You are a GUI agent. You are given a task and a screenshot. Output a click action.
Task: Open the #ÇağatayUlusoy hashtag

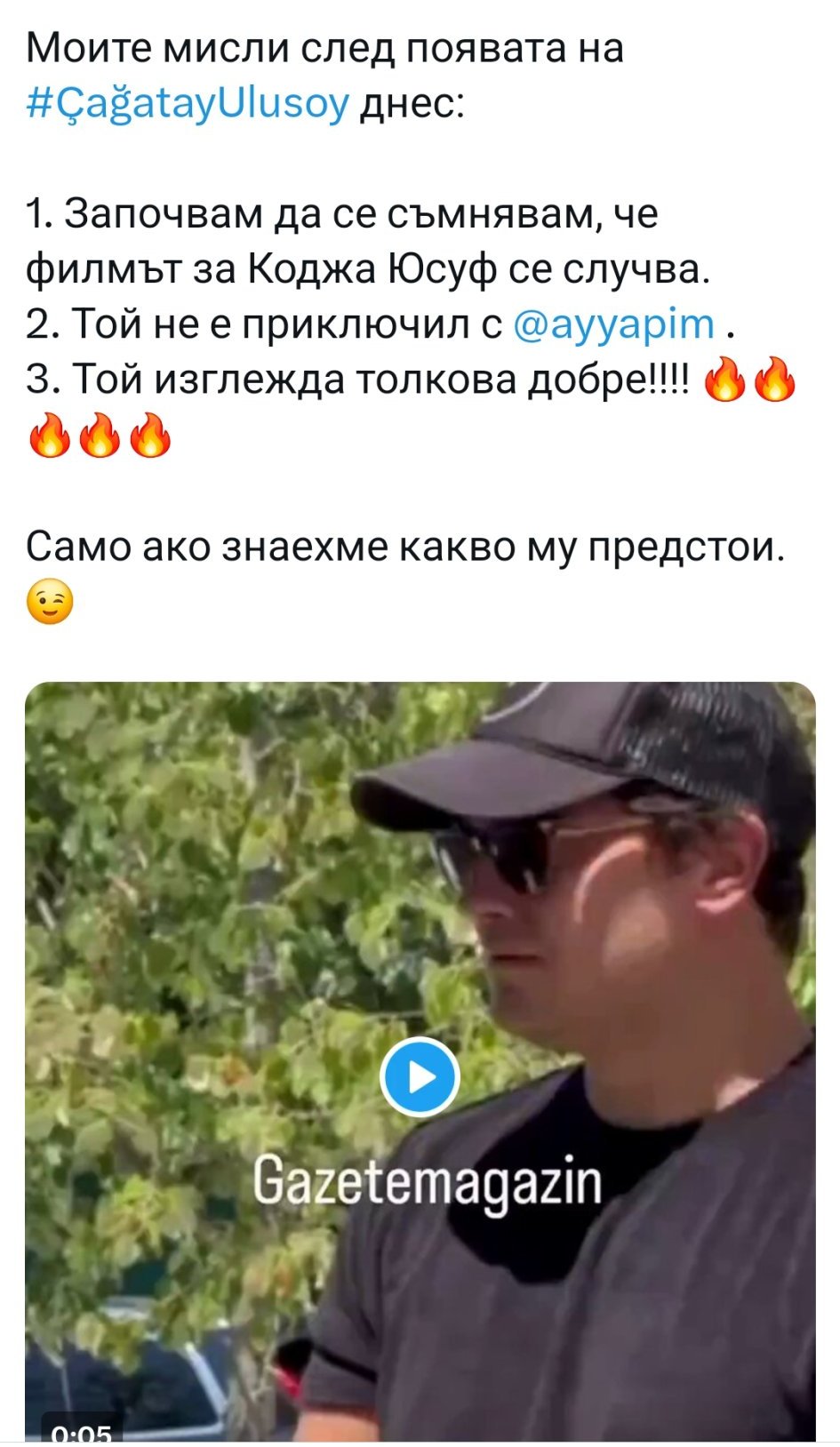188,103
